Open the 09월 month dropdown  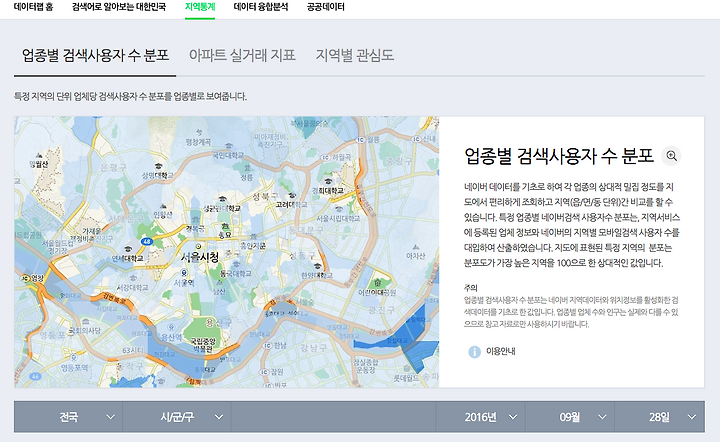570,417
